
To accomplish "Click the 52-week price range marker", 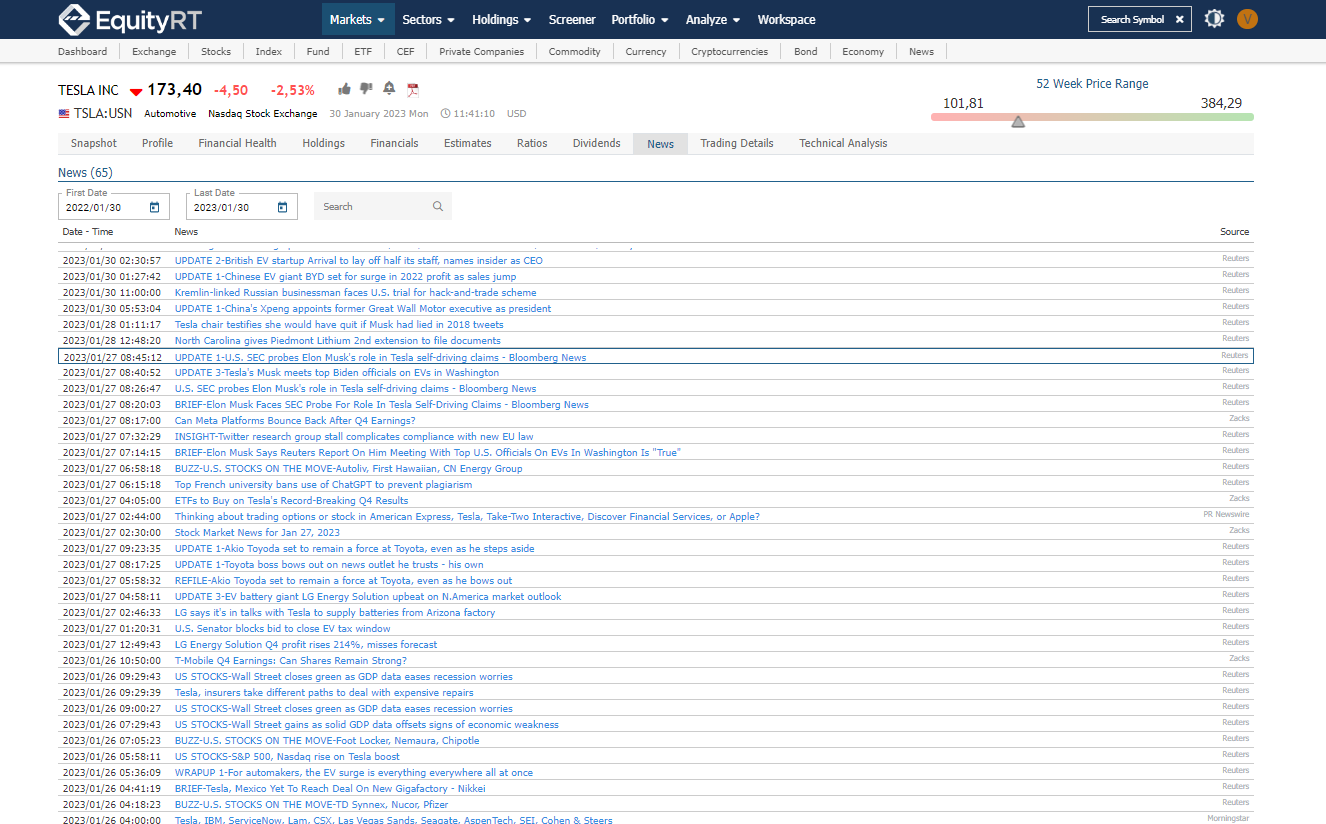I will [x=1018, y=122].
